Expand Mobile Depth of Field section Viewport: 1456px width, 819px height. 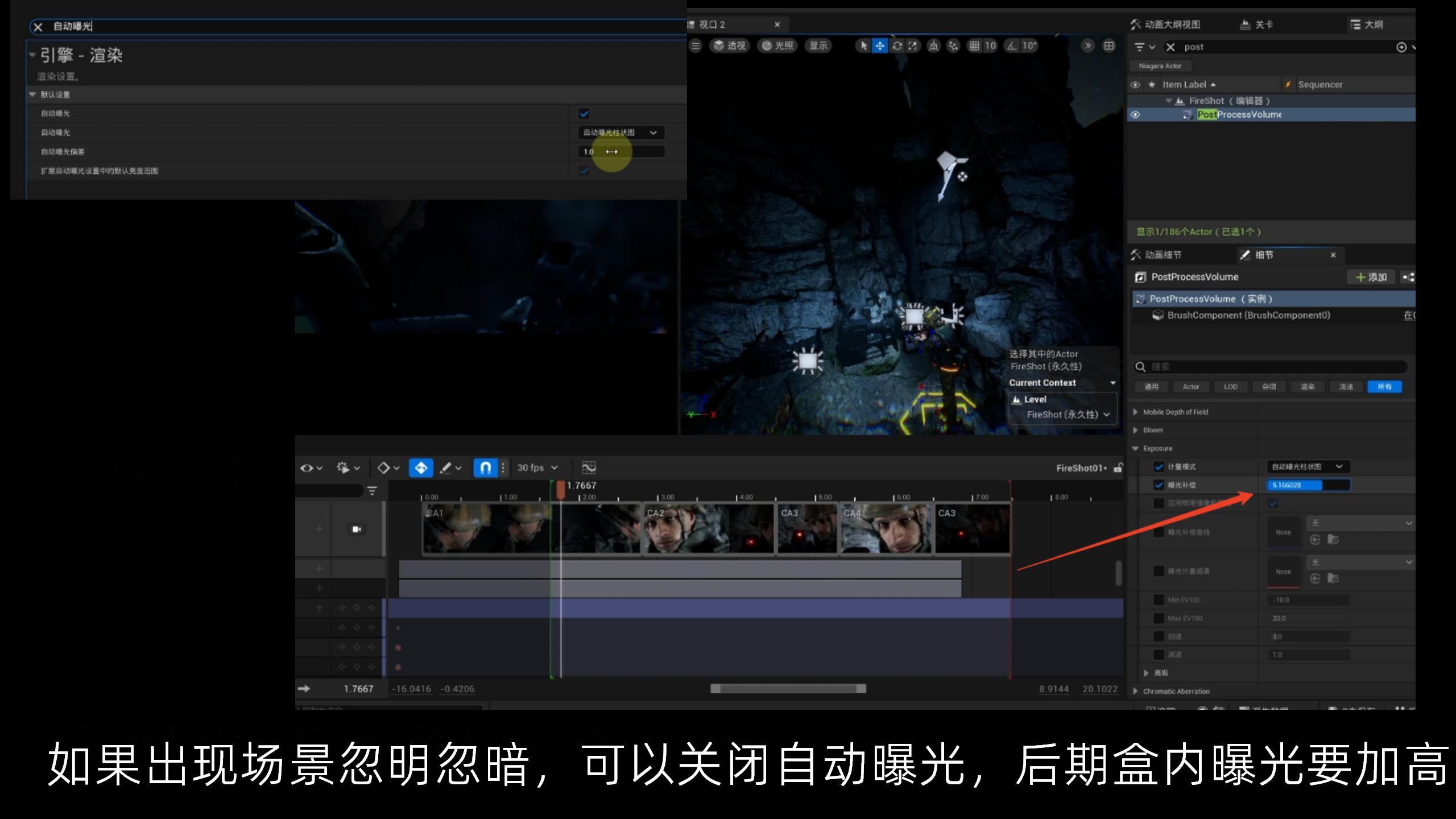point(1135,412)
